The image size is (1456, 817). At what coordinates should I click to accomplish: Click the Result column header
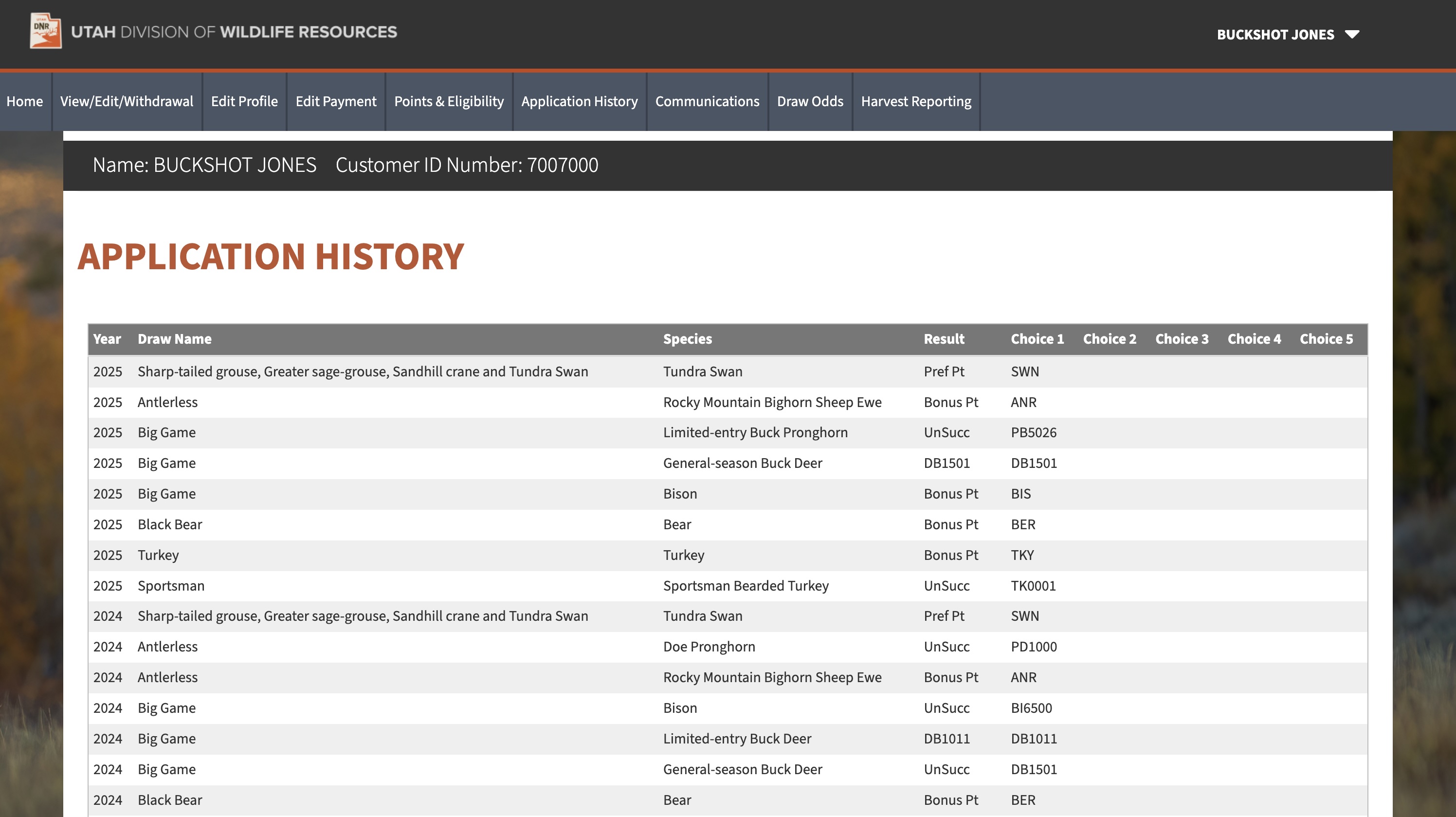tap(944, 339)
